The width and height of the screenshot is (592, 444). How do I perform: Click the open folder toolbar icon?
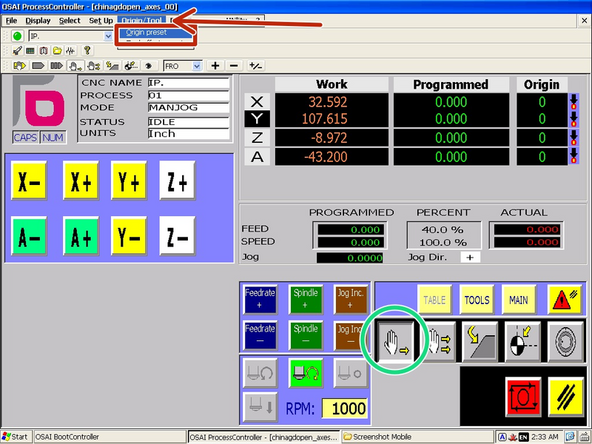57,51
